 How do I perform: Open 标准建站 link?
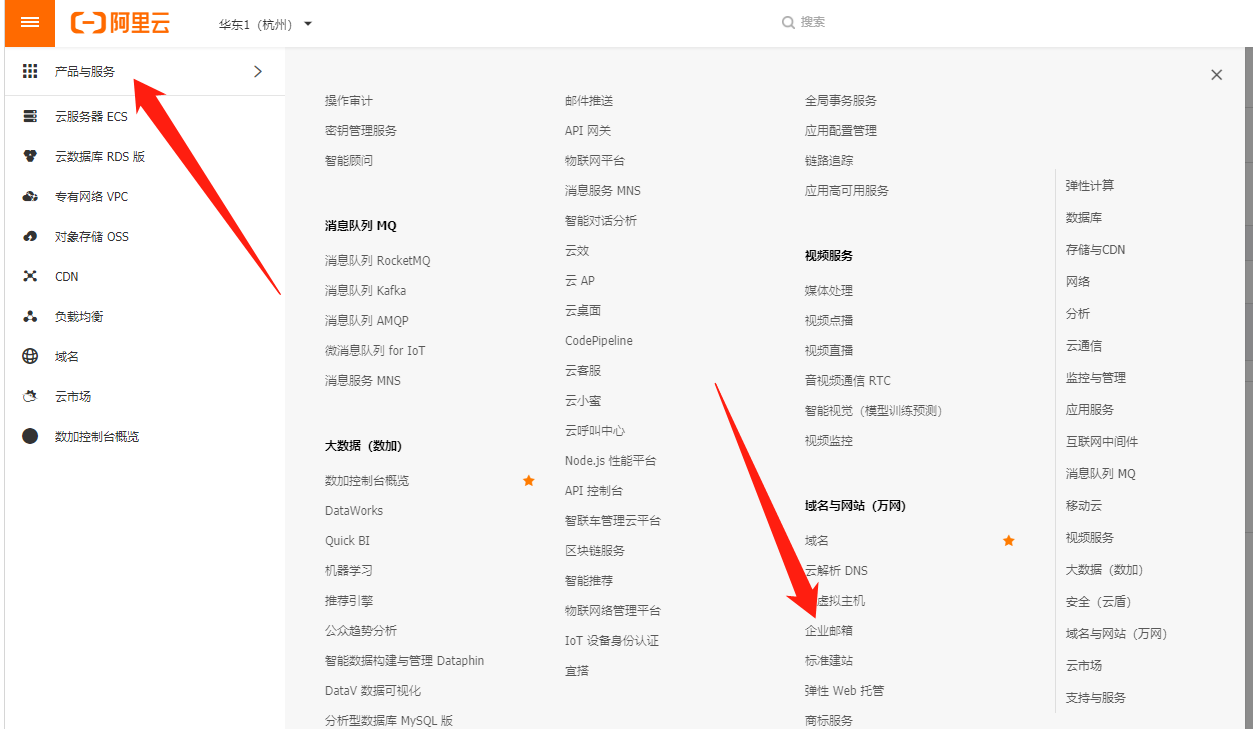point(829,661)
